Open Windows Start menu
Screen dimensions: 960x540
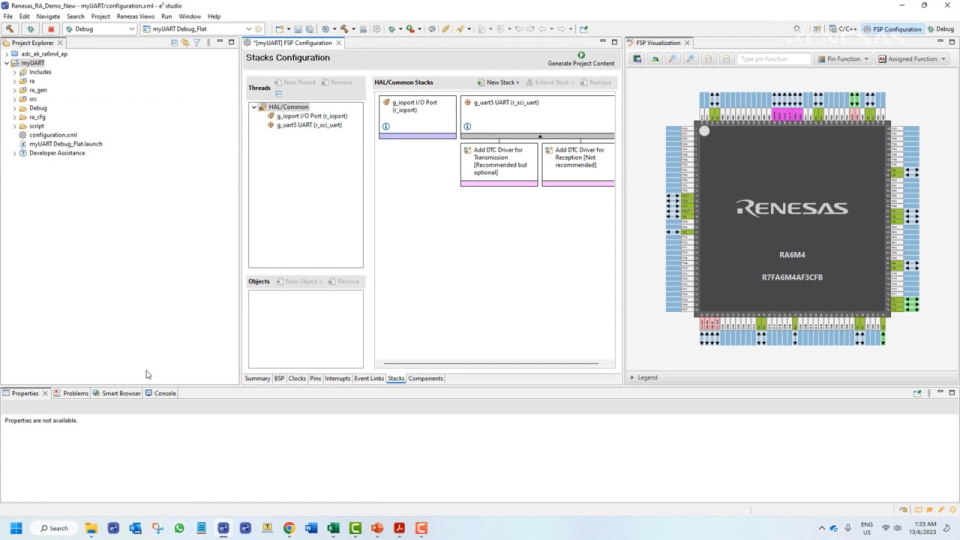coord(17,528)
